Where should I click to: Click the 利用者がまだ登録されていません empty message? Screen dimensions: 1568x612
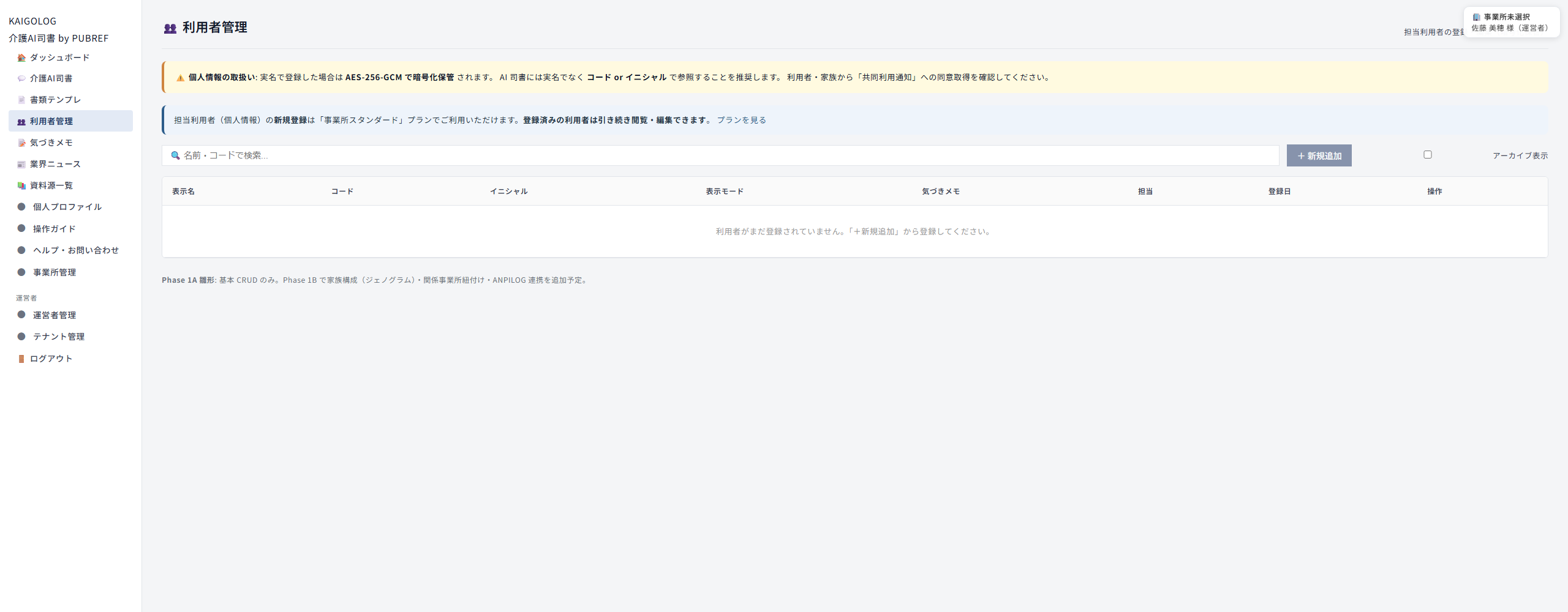(854, 231)
